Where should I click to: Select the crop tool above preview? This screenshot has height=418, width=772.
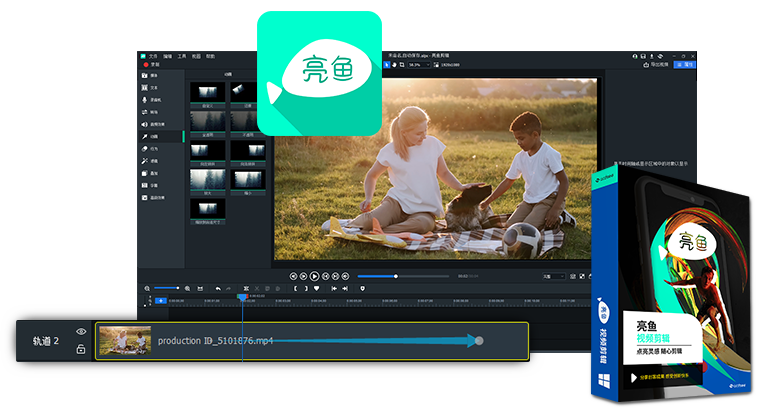point(402,64)
